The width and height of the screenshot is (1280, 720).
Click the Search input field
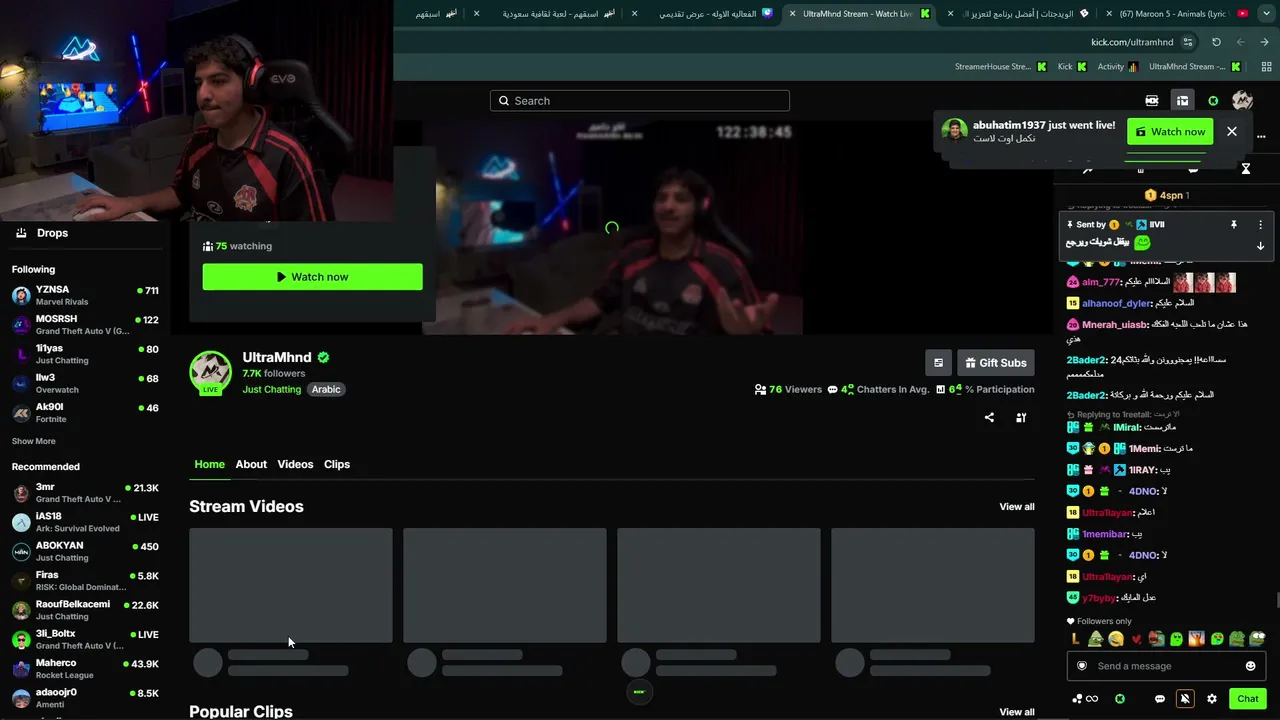[x=640, y=101]
